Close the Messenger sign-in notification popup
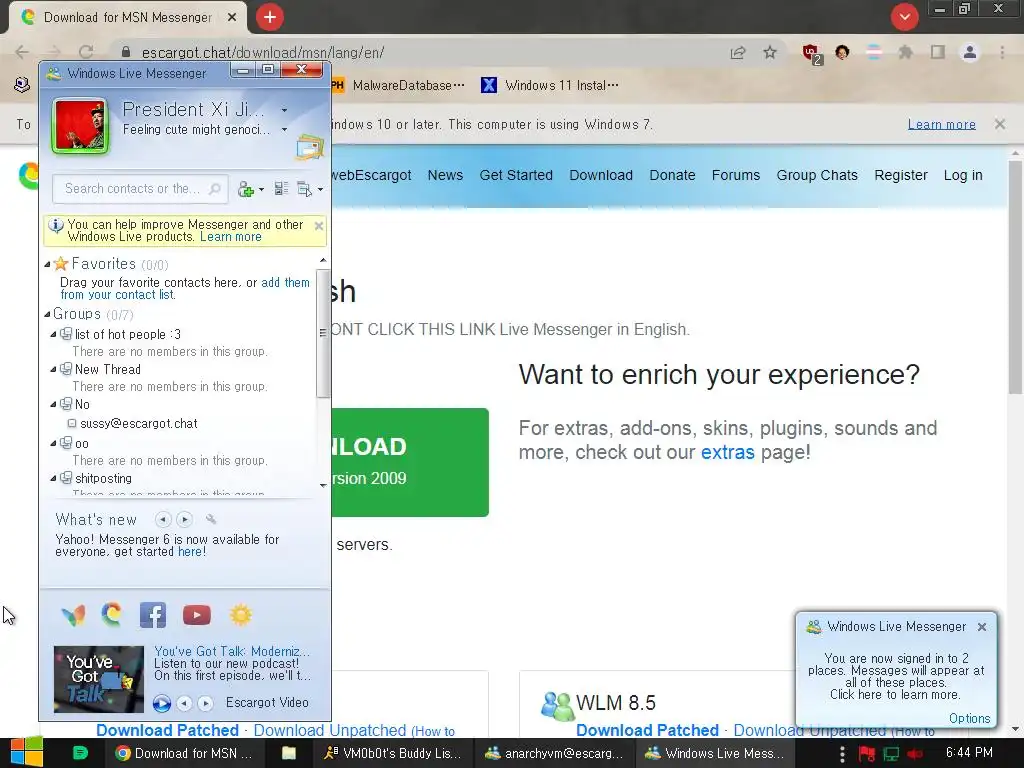 [x=982, y=627]
